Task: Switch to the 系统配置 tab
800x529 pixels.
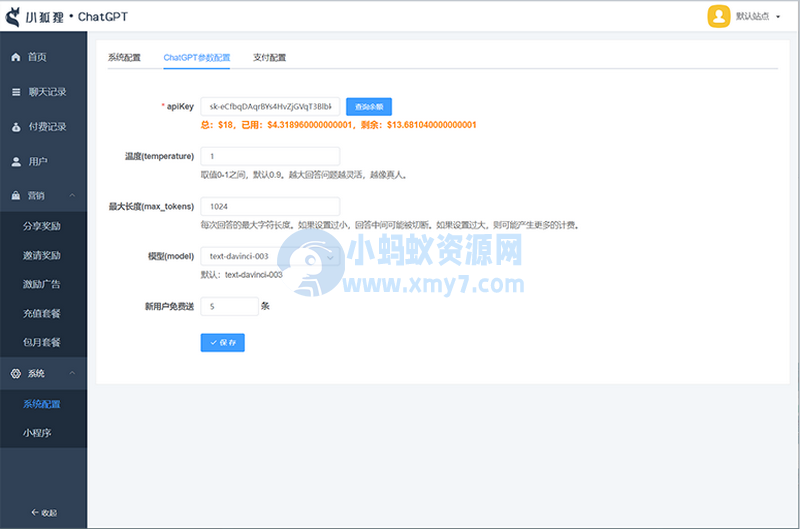Action: (124, 58)
